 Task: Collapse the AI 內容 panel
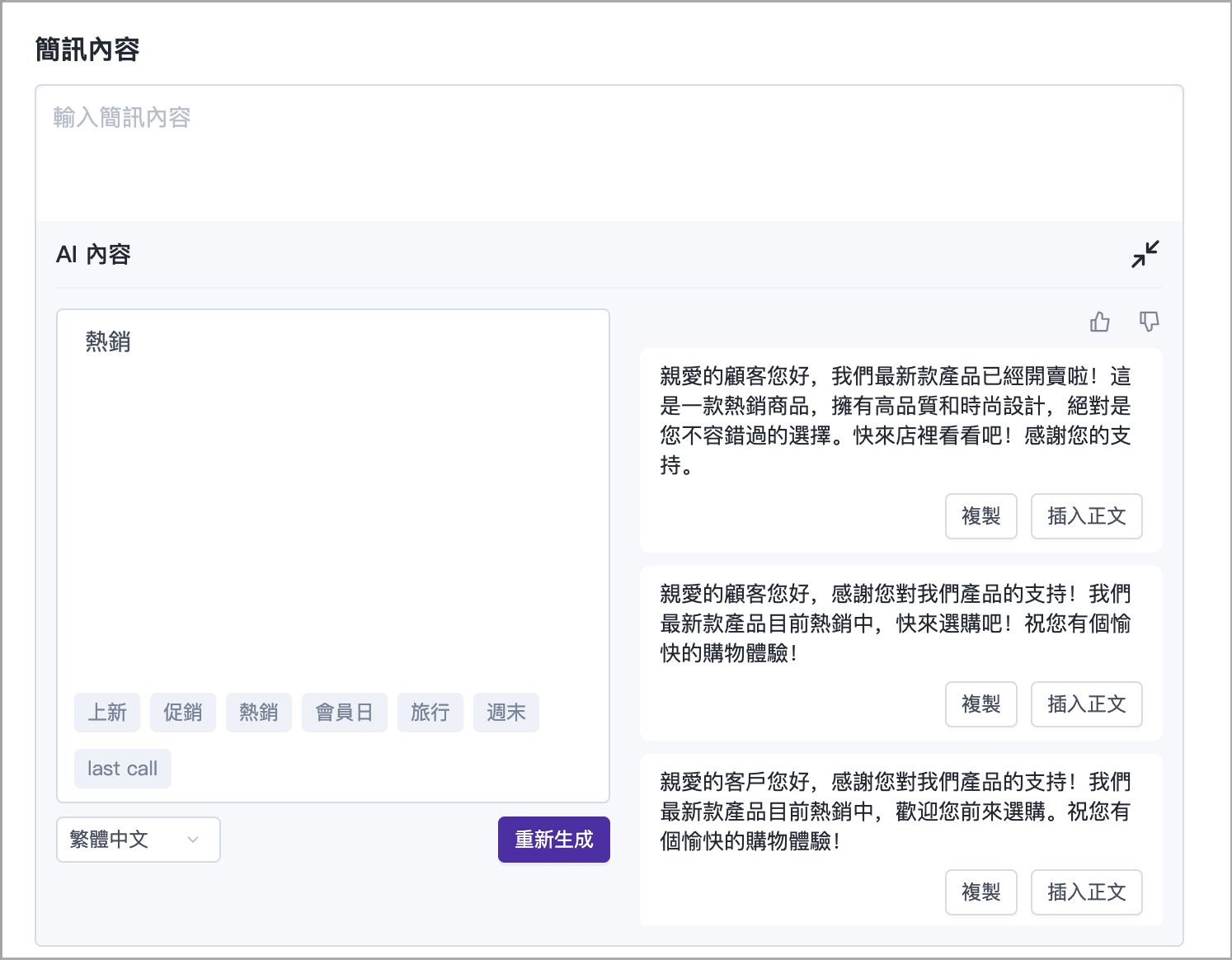[1145, 254]
